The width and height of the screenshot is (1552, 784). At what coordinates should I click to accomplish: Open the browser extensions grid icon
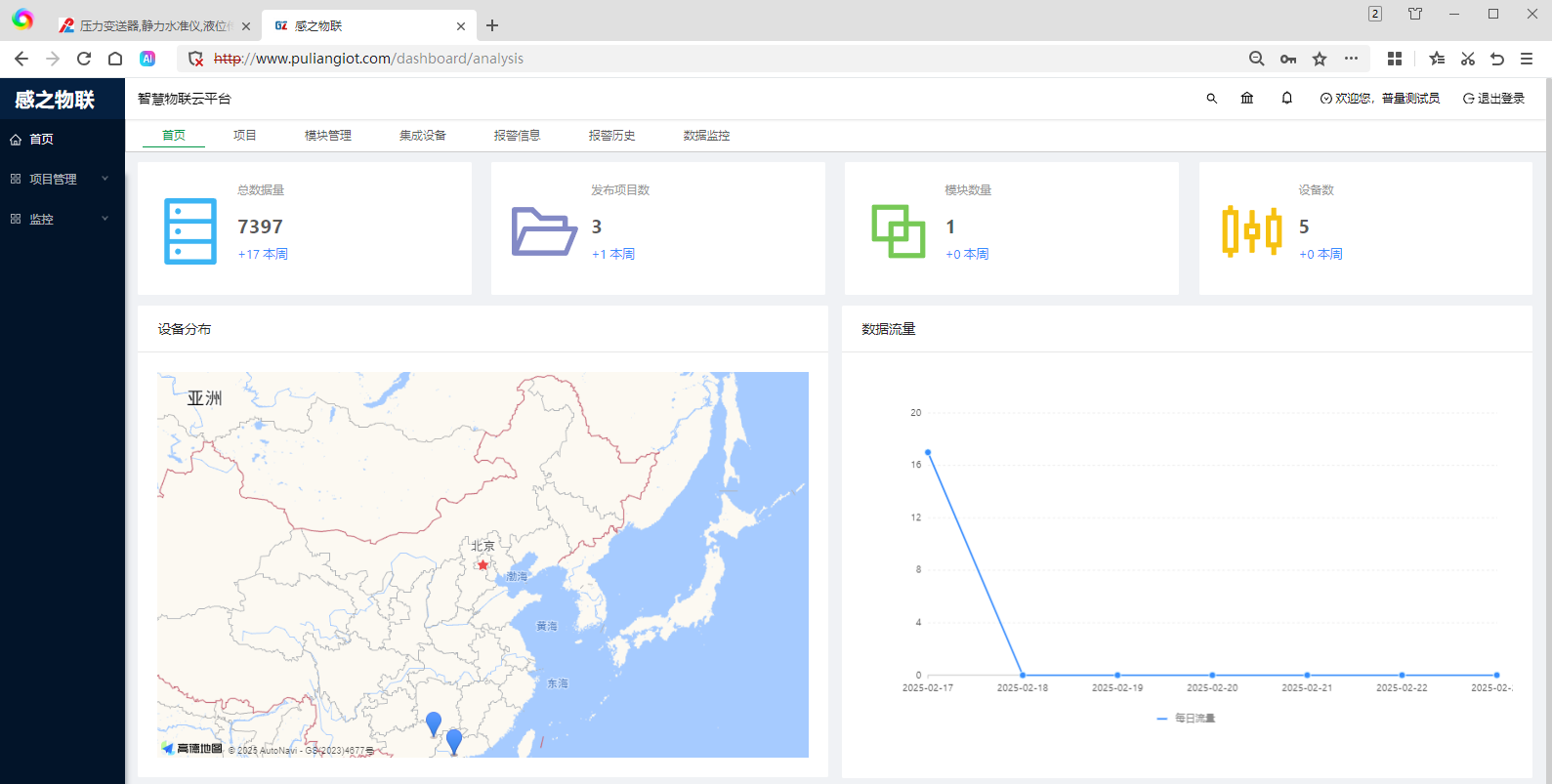click(1395, 59)
